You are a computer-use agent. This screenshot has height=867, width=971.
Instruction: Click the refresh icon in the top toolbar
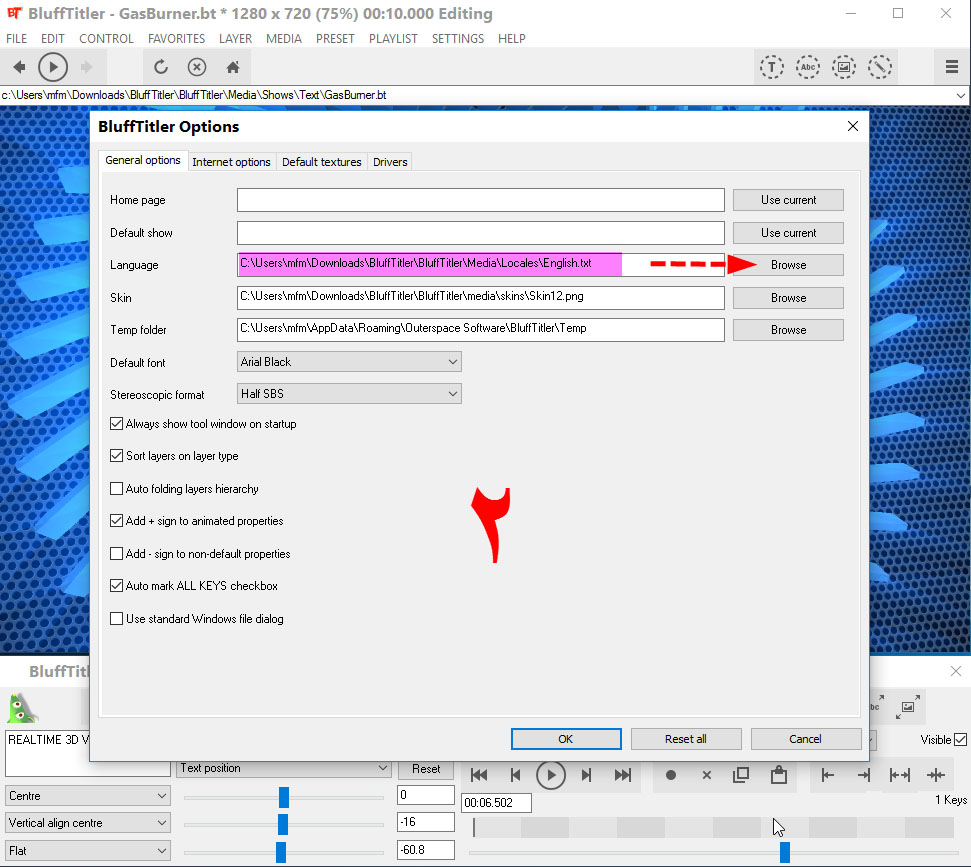click(161, 67)
